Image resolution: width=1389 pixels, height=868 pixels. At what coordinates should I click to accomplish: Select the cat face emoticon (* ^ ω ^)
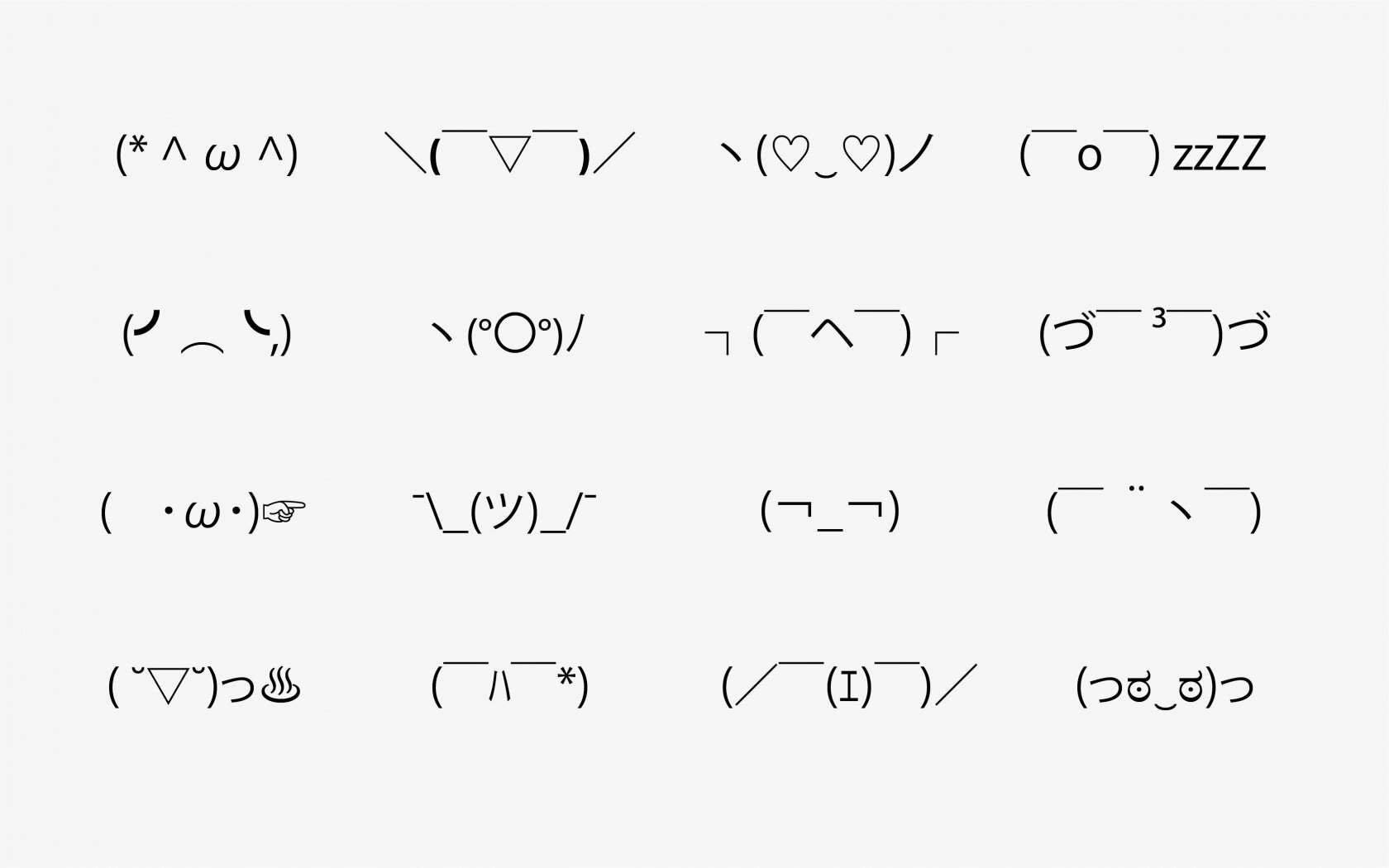[x=207, y=154]
